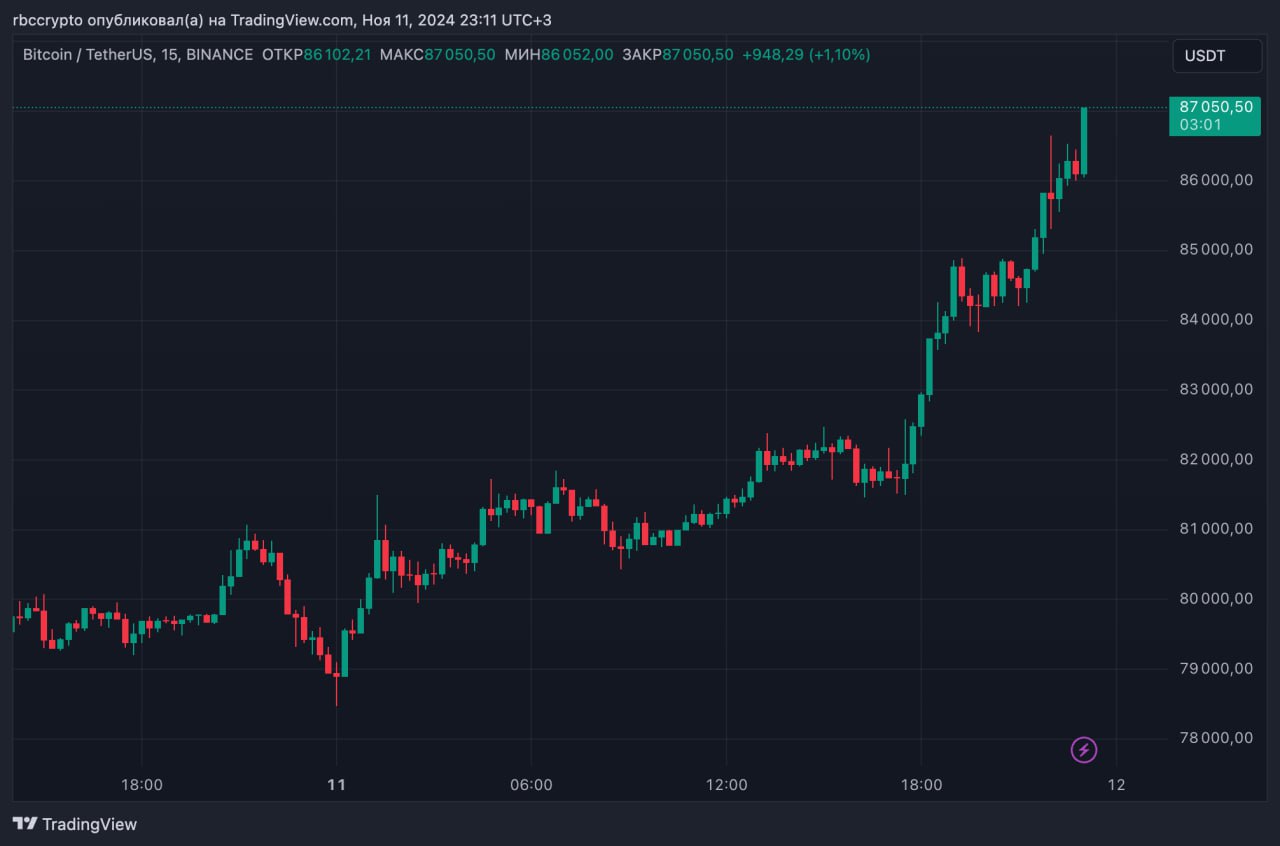Click the high value after МАКС
This screenshot has height=846, width=1280.
click(460, 55)
